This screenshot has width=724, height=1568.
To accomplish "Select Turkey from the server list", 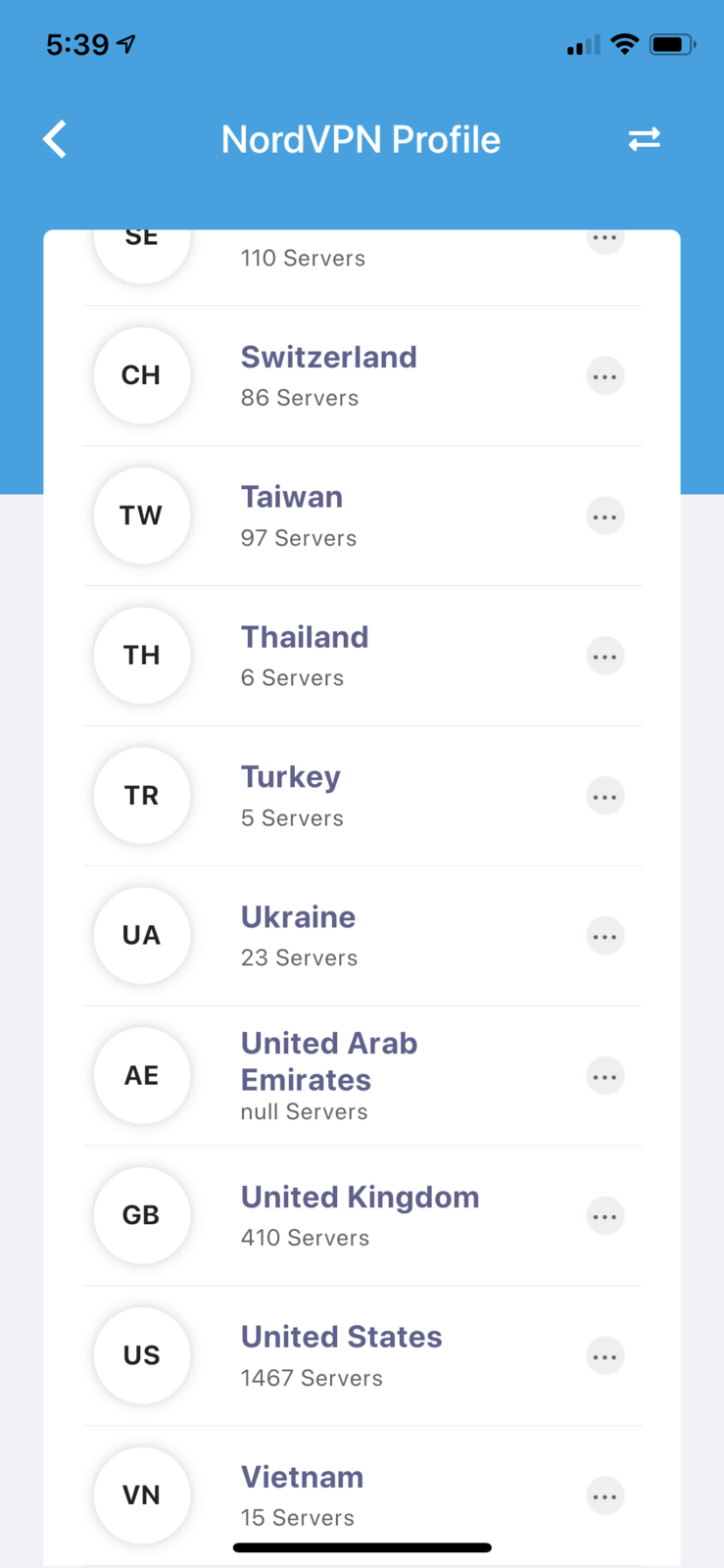I will point(291,778).
